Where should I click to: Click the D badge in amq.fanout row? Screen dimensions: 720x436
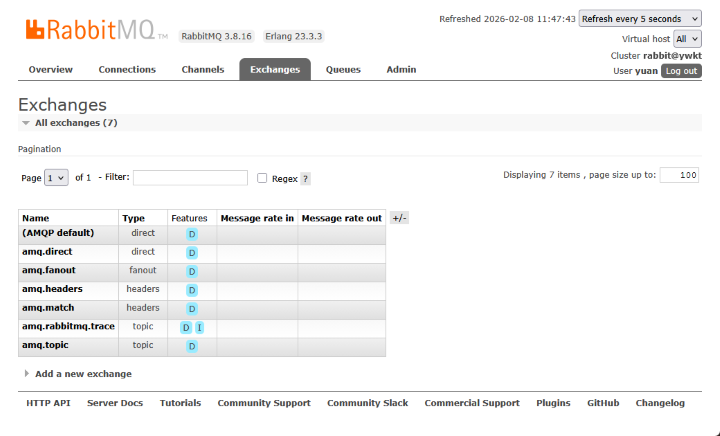192,272
